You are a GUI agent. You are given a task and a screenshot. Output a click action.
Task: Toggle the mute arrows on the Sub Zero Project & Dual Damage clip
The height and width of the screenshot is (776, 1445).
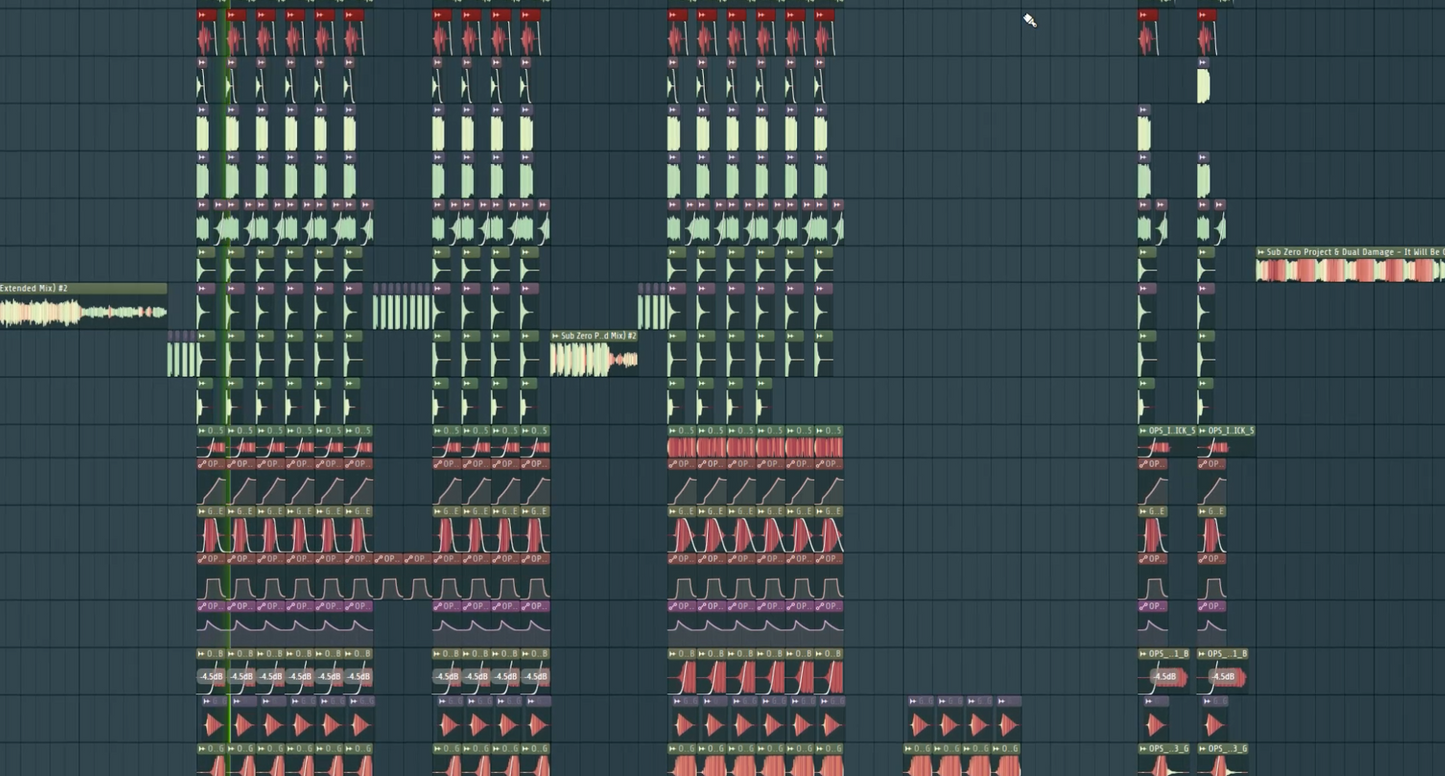tap(1263, 252)
